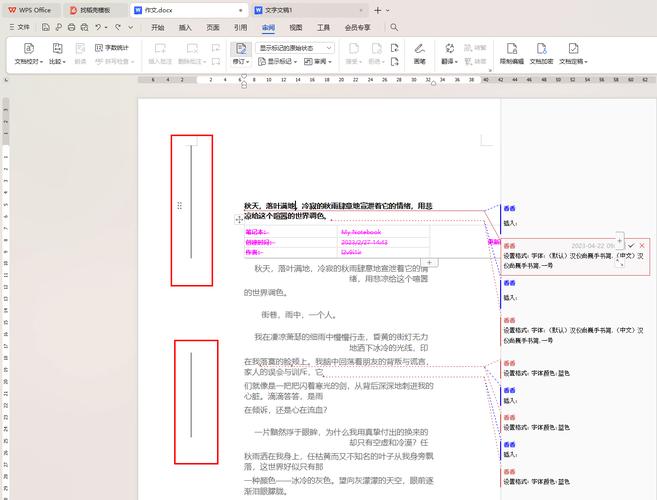Open the 比较 compare documents tool
Image resolution: width=657 pixels, height=500 pixels.
(x=57, y=54)
